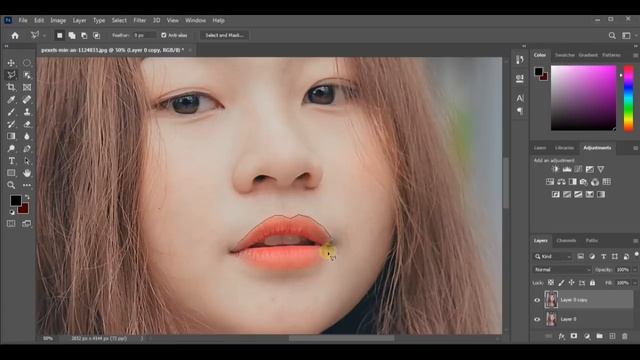The height and width of the screenshot is (360, 640).
Task: Add a Color Balance adjustment
Action: tap(561, 182)
